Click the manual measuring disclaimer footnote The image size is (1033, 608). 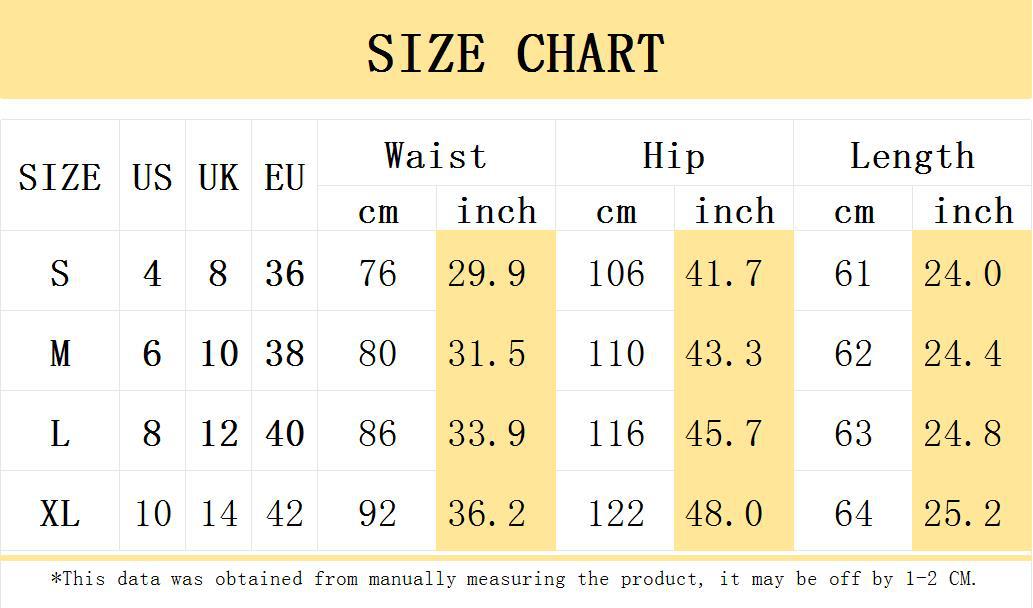[514, 578]
